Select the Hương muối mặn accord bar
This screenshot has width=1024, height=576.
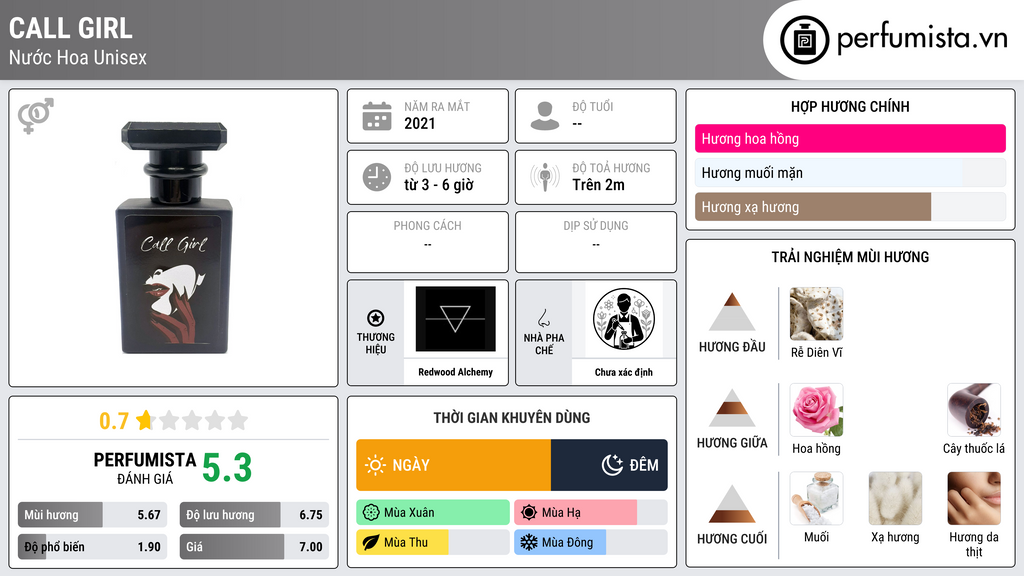850,173
